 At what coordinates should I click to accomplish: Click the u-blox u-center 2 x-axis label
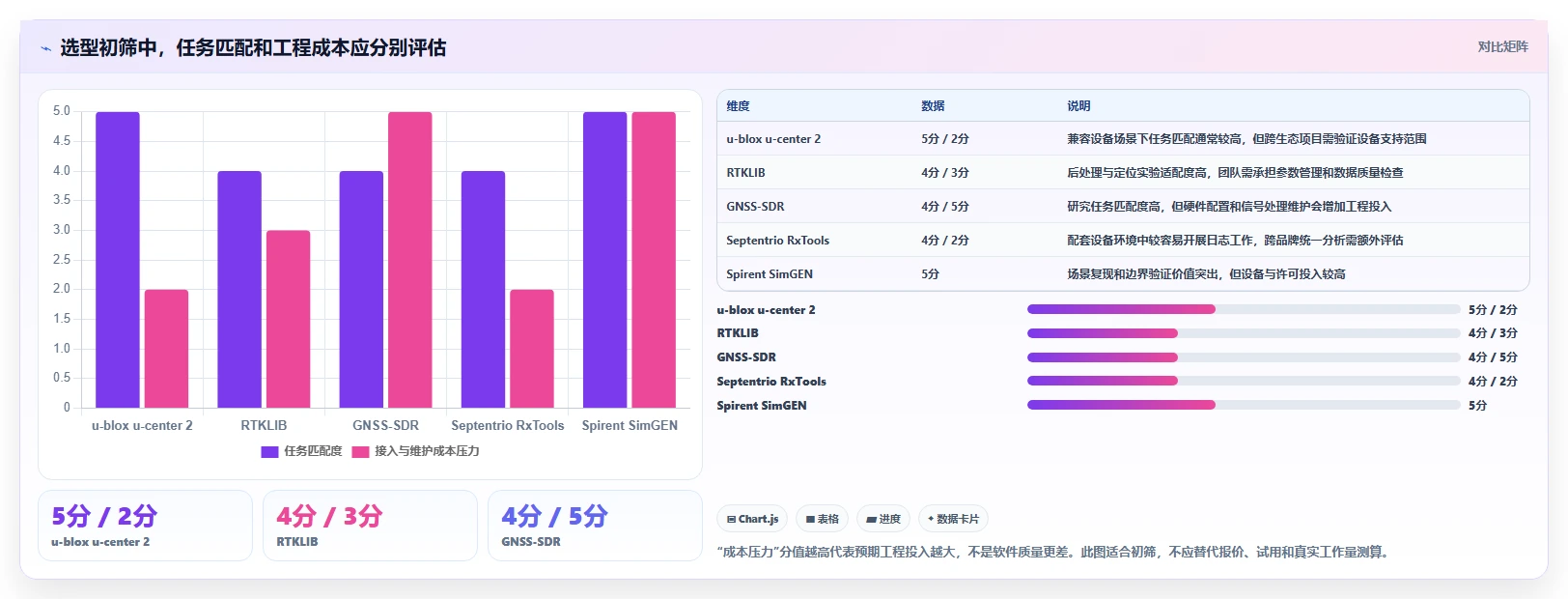pyautogui.click(x=142, y=425)
